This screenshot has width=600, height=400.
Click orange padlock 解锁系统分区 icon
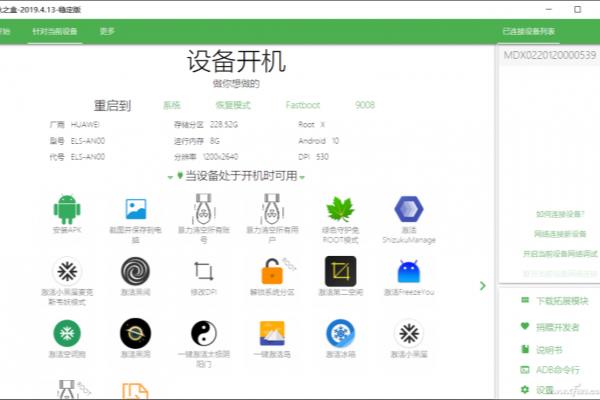tap(272, 272)
